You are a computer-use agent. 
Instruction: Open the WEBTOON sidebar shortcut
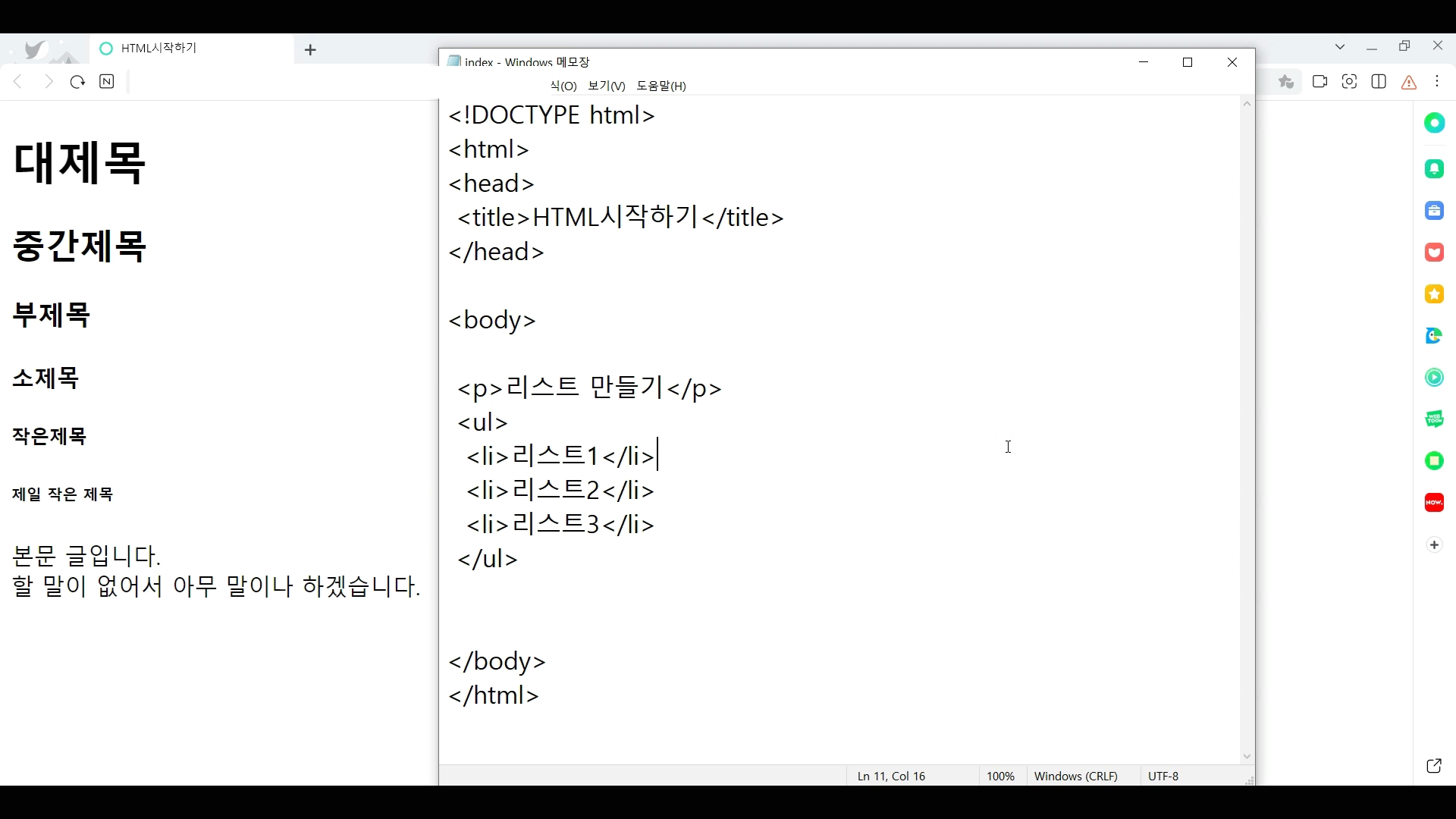[1434, 419]
